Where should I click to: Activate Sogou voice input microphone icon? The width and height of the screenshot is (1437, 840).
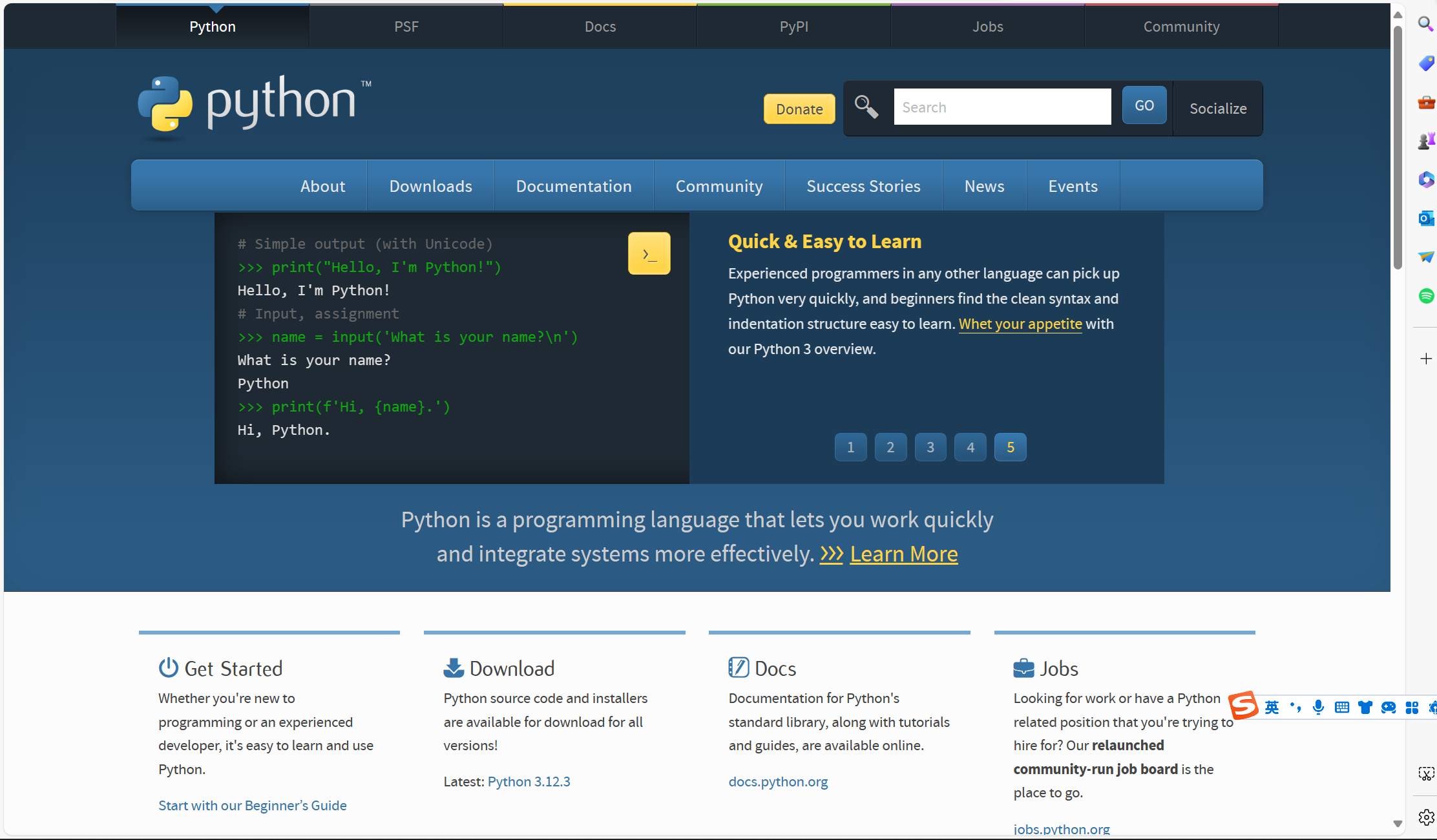pos(1318,708)
